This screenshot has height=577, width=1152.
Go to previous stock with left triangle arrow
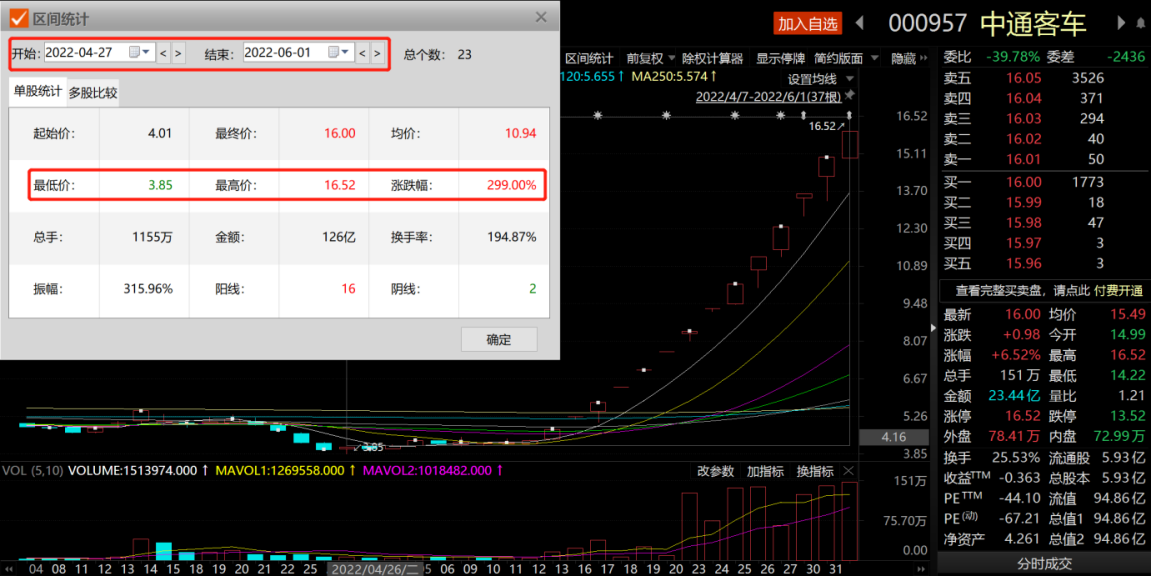pyautogui.click(x=860, y=23)
